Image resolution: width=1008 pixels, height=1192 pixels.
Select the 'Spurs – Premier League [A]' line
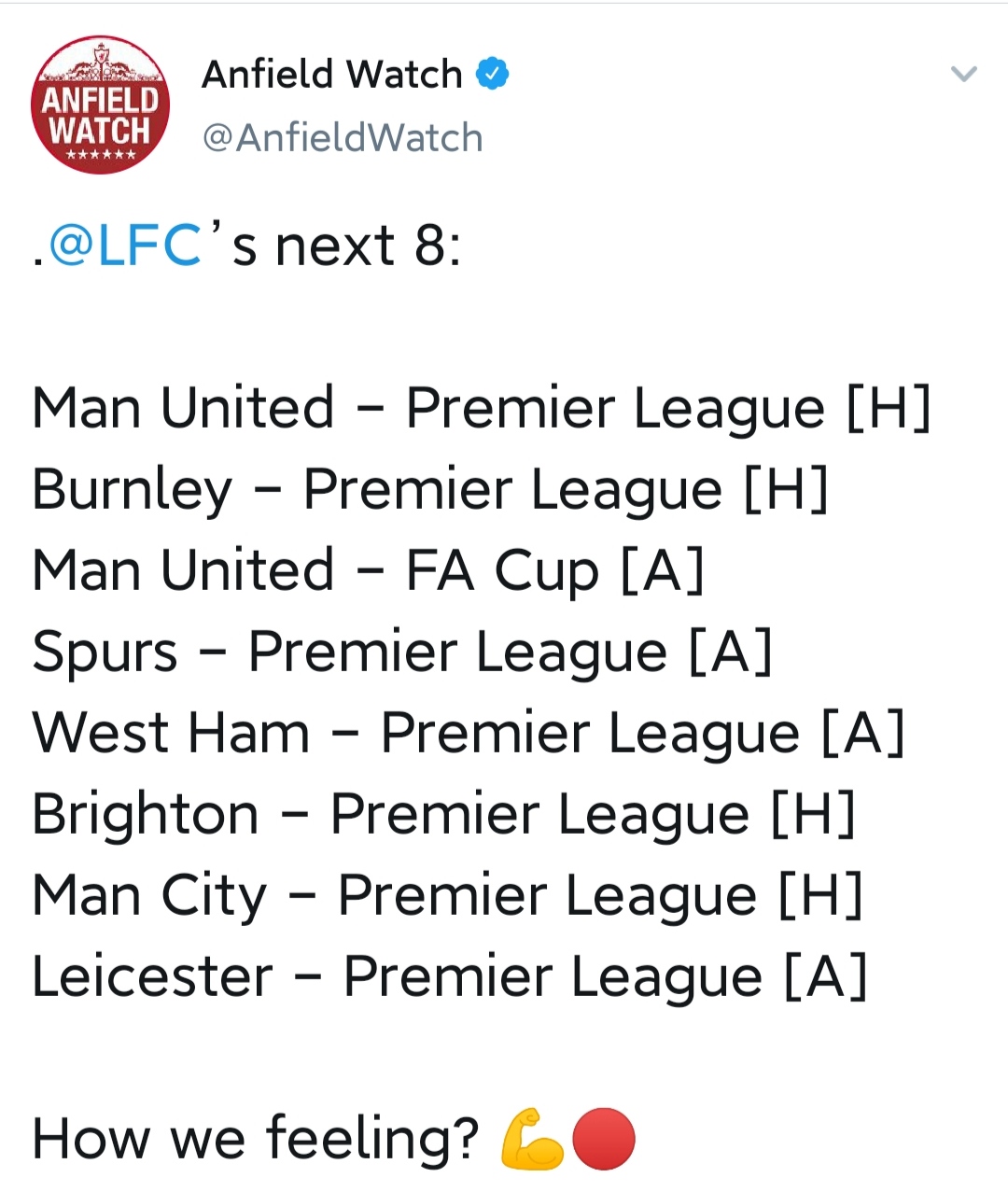(402, 652)
